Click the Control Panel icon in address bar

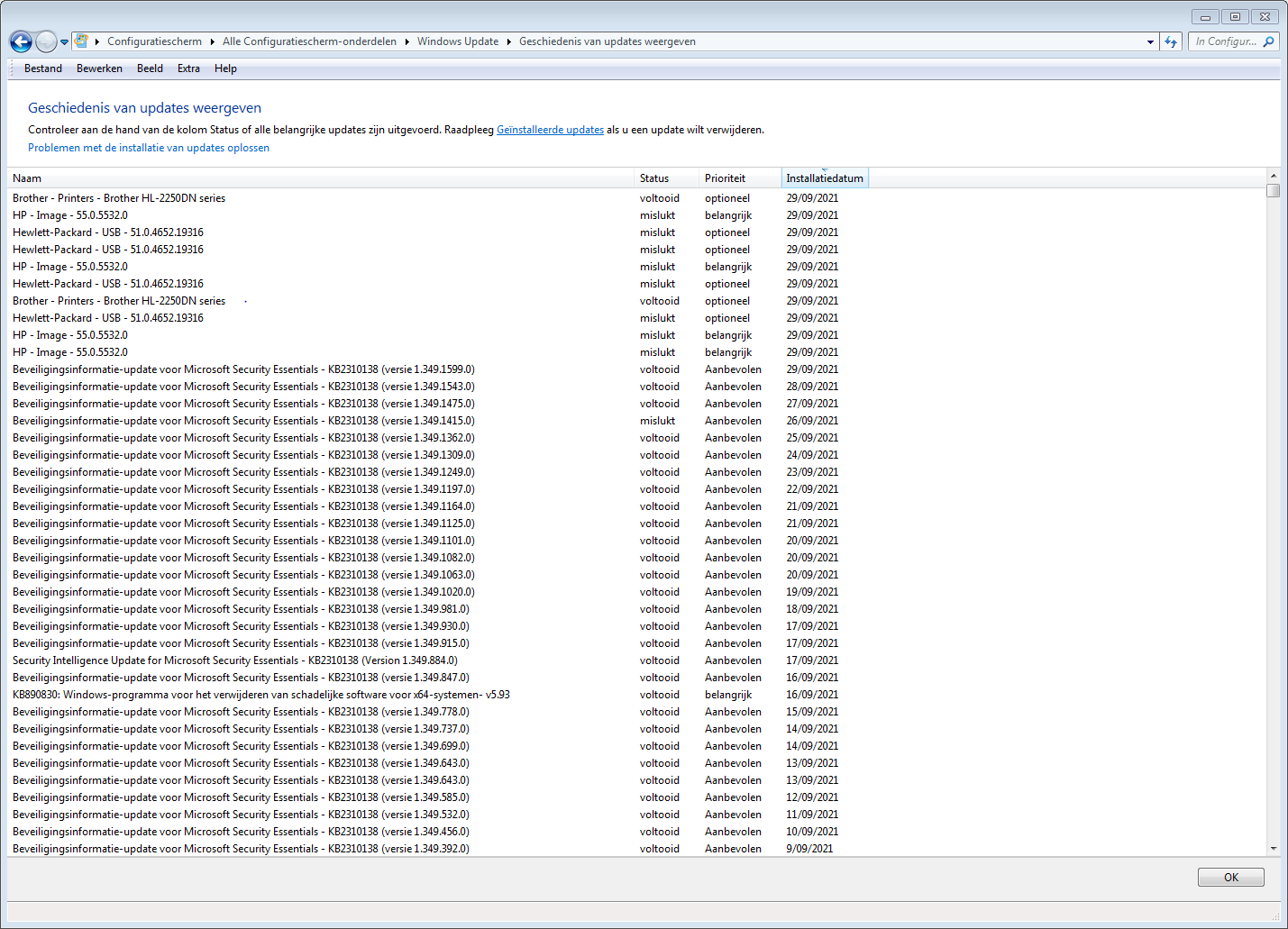click(x=81, y=41)
